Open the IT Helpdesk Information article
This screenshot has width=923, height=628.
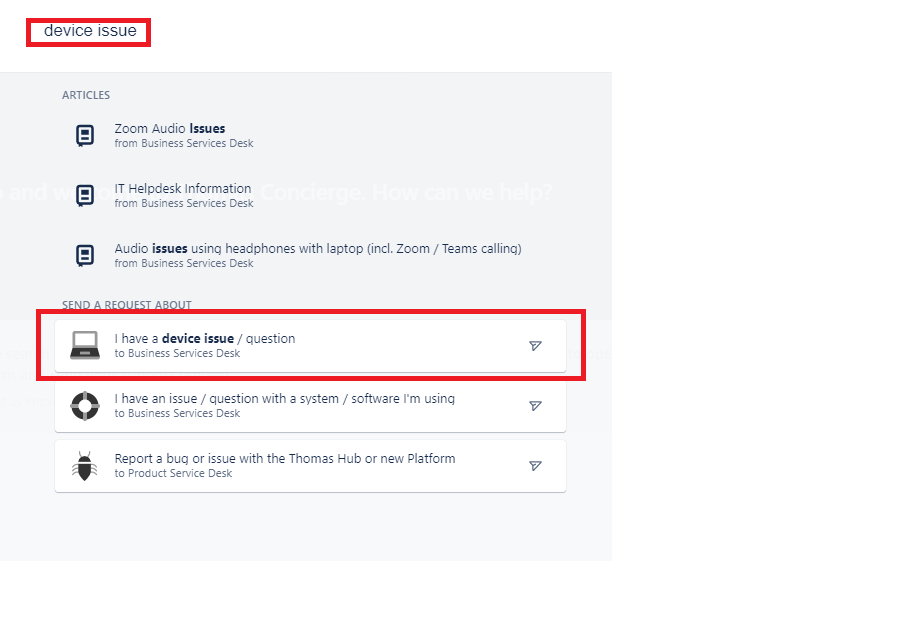point(182,188)
